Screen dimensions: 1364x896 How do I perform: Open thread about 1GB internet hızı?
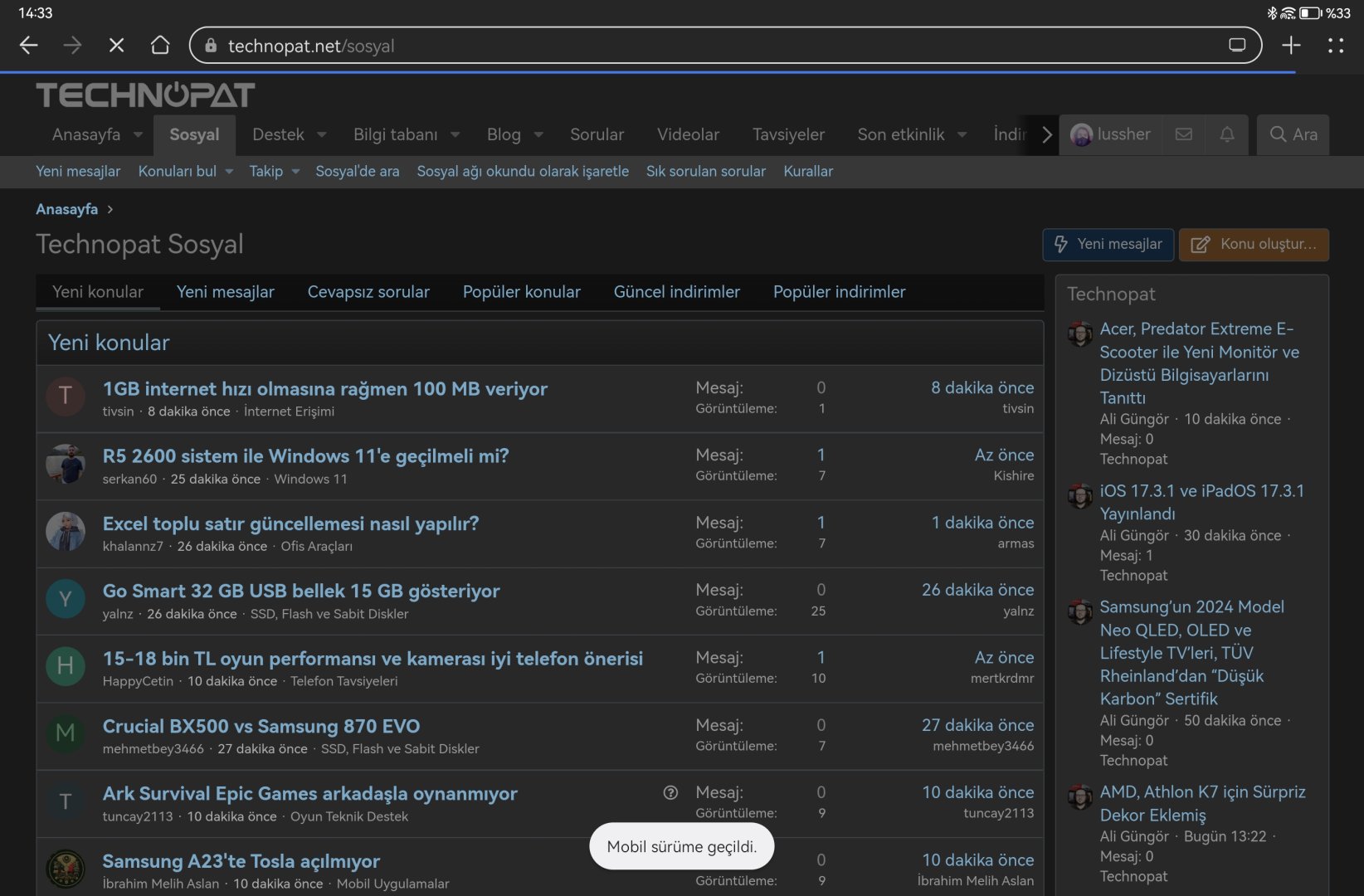325,388
